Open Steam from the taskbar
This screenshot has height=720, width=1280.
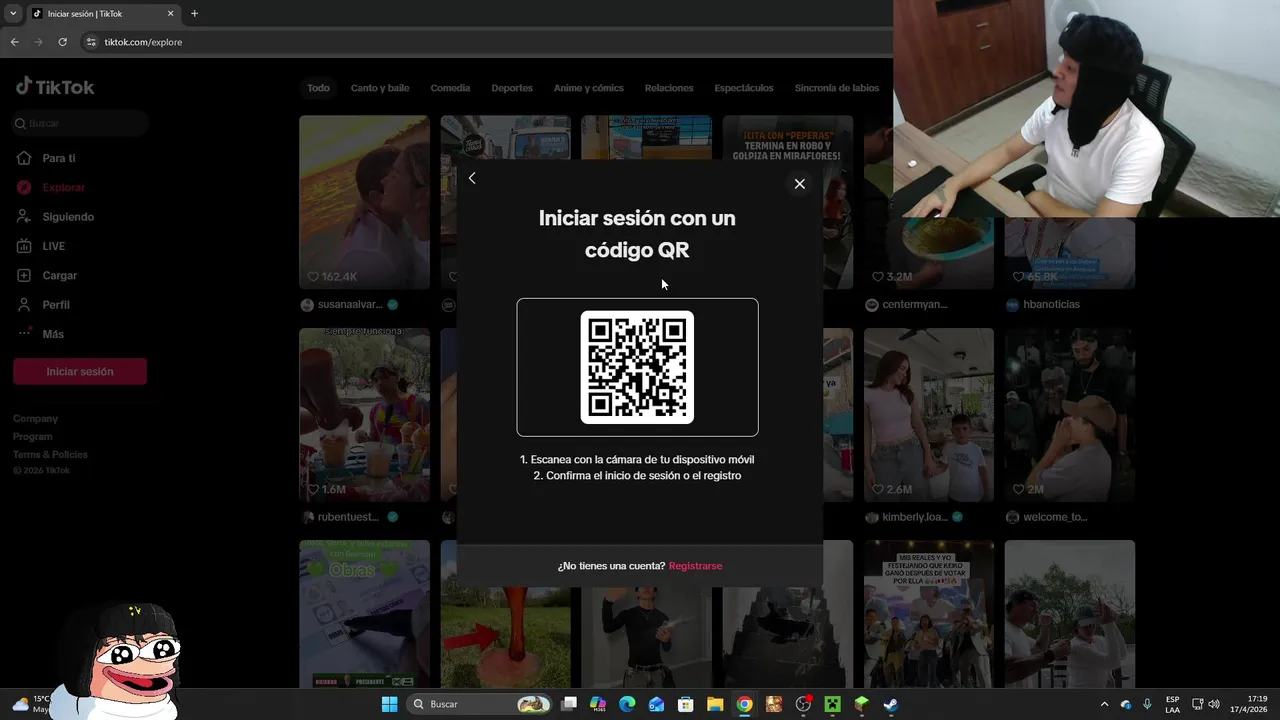click(891, 704)
